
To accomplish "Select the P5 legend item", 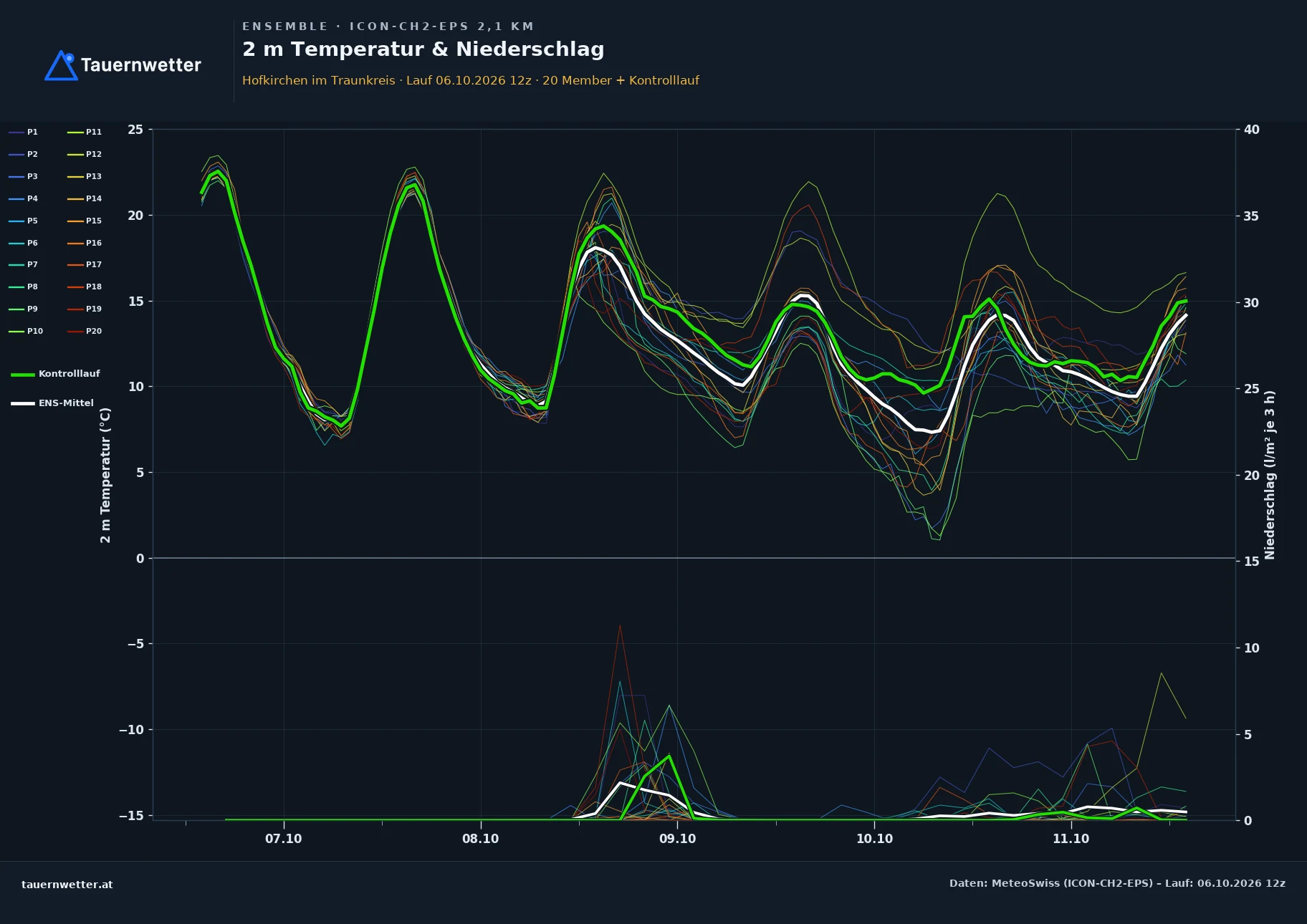I will 23,221.
